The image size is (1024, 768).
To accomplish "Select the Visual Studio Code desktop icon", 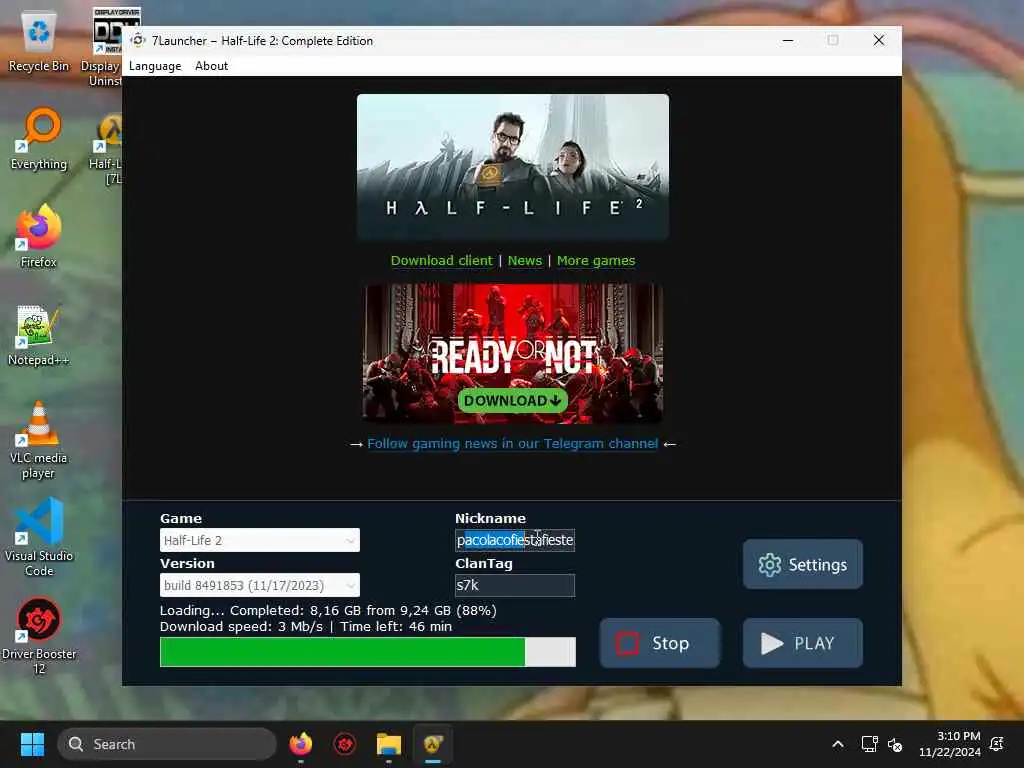I will pos(39,538).
